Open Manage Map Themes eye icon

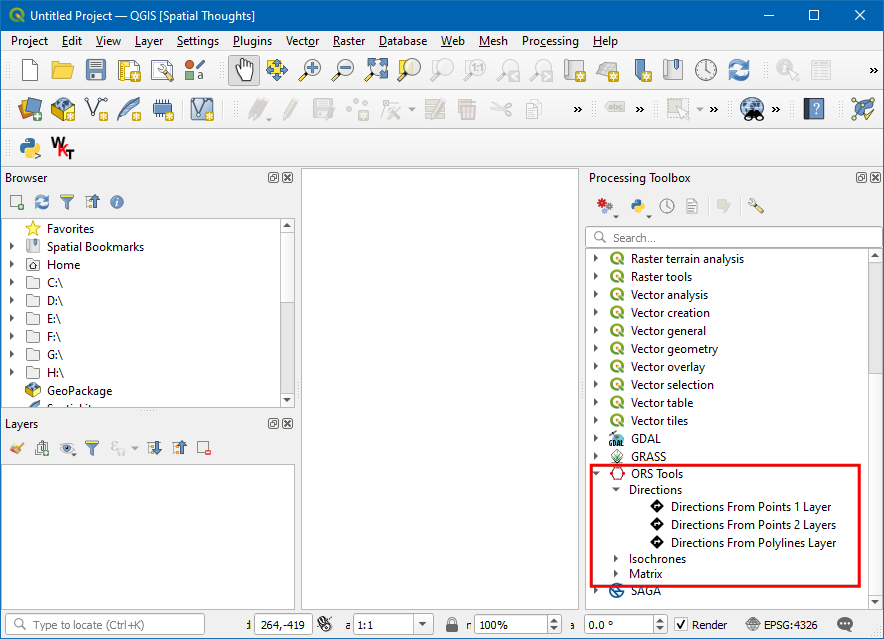point(67,448)
